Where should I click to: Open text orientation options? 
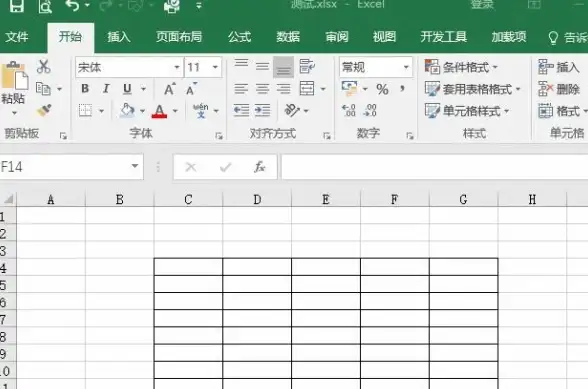coord(292,111)
